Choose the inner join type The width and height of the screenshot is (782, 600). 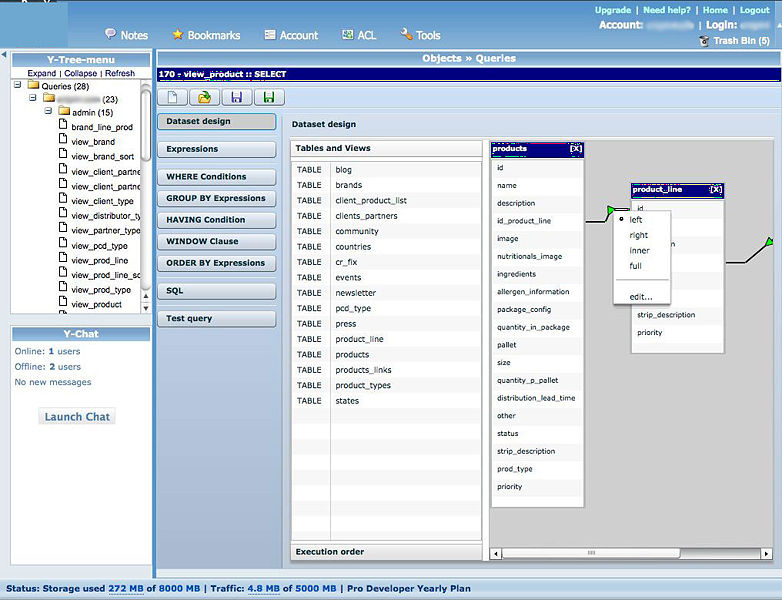[639, 251]
